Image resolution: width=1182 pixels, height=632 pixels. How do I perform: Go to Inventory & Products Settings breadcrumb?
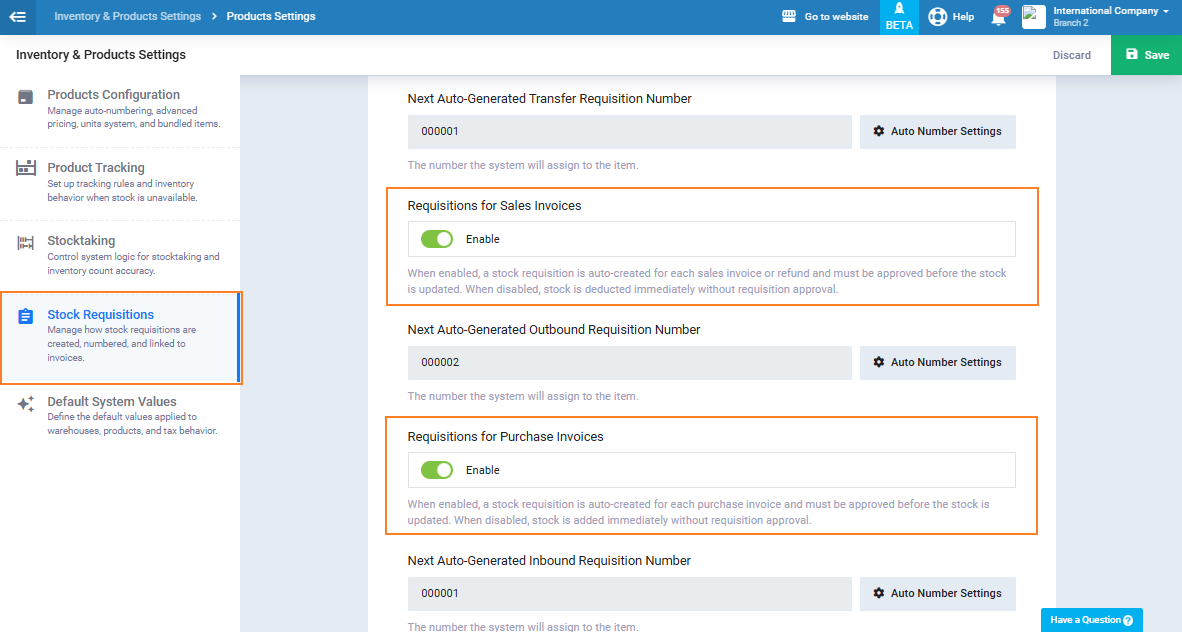[x=127, y=17]
